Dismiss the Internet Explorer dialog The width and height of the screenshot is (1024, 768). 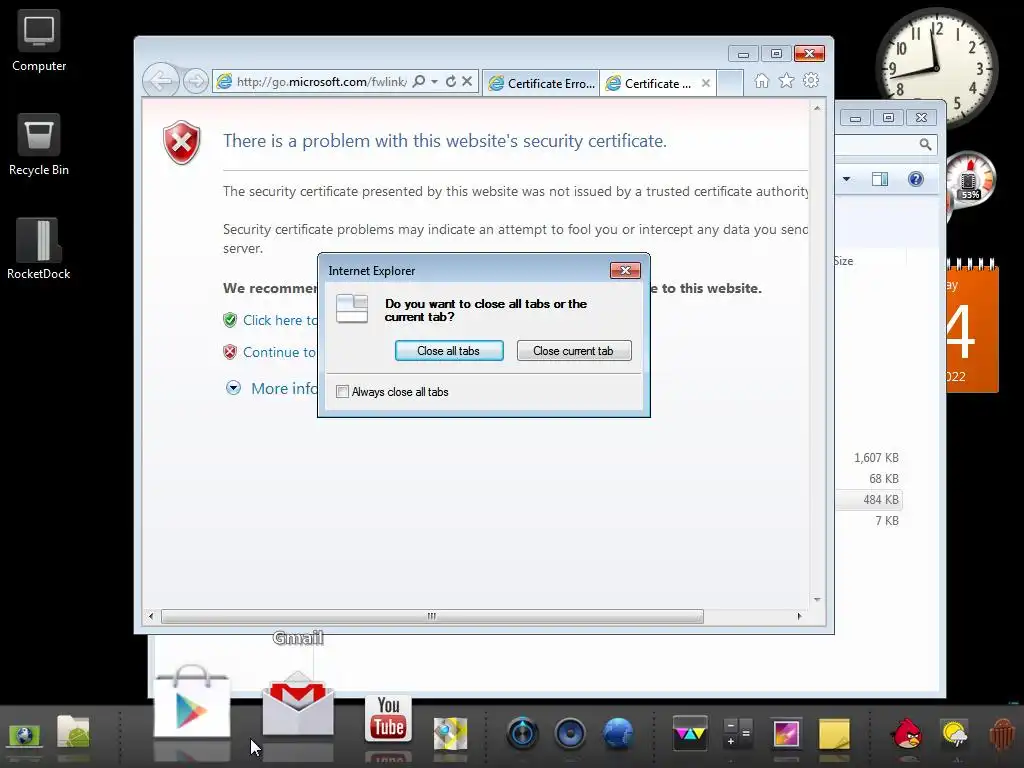point(625,270)
